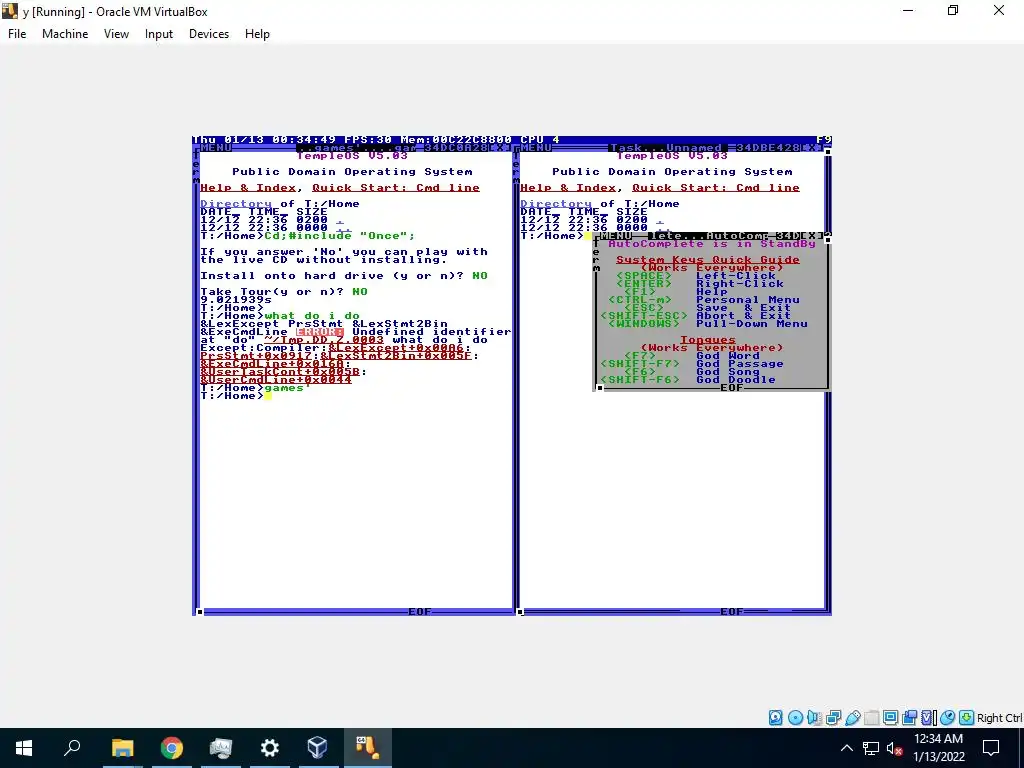Screen dimensions: 1024x768
Task: Click the network adapters status icon
Action: point(833,718)
